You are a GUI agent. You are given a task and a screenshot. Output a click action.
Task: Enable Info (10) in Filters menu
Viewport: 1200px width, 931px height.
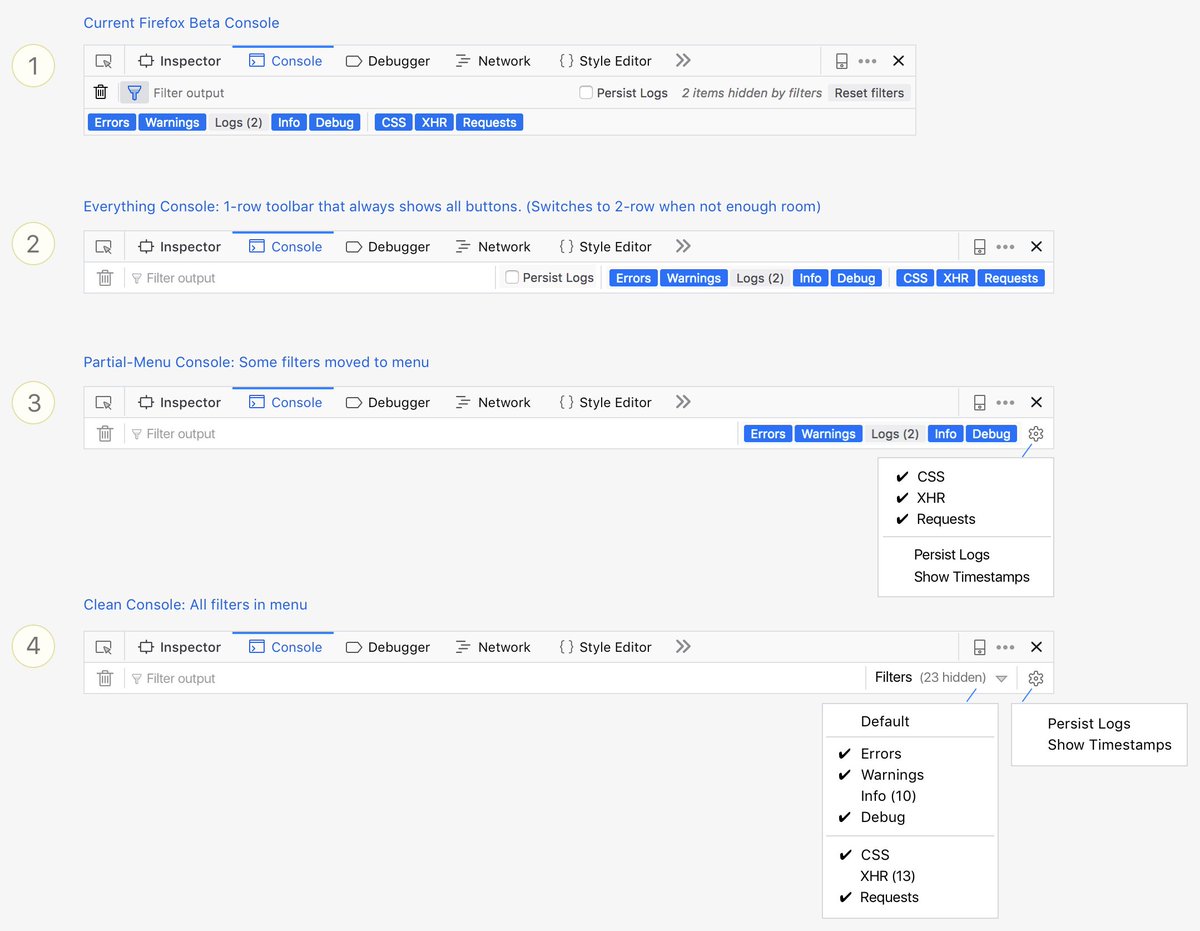pos(888,796)
